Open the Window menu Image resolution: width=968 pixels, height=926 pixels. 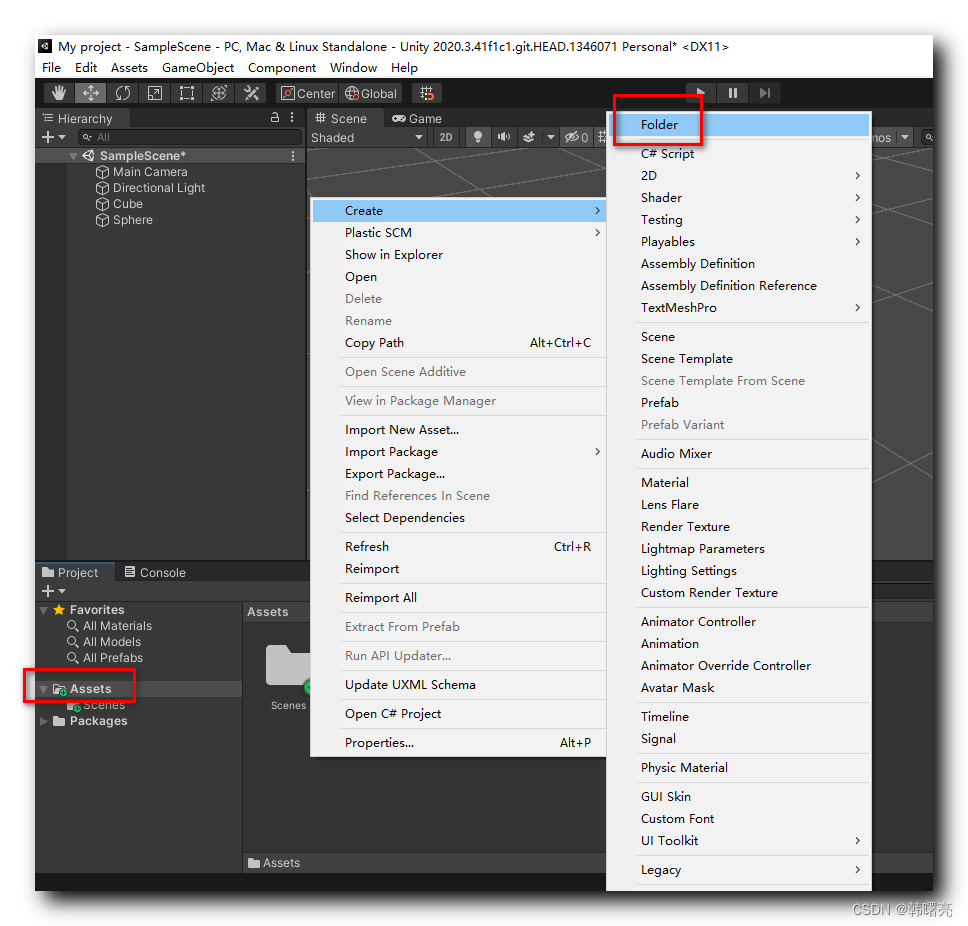(x=353, y=67)
